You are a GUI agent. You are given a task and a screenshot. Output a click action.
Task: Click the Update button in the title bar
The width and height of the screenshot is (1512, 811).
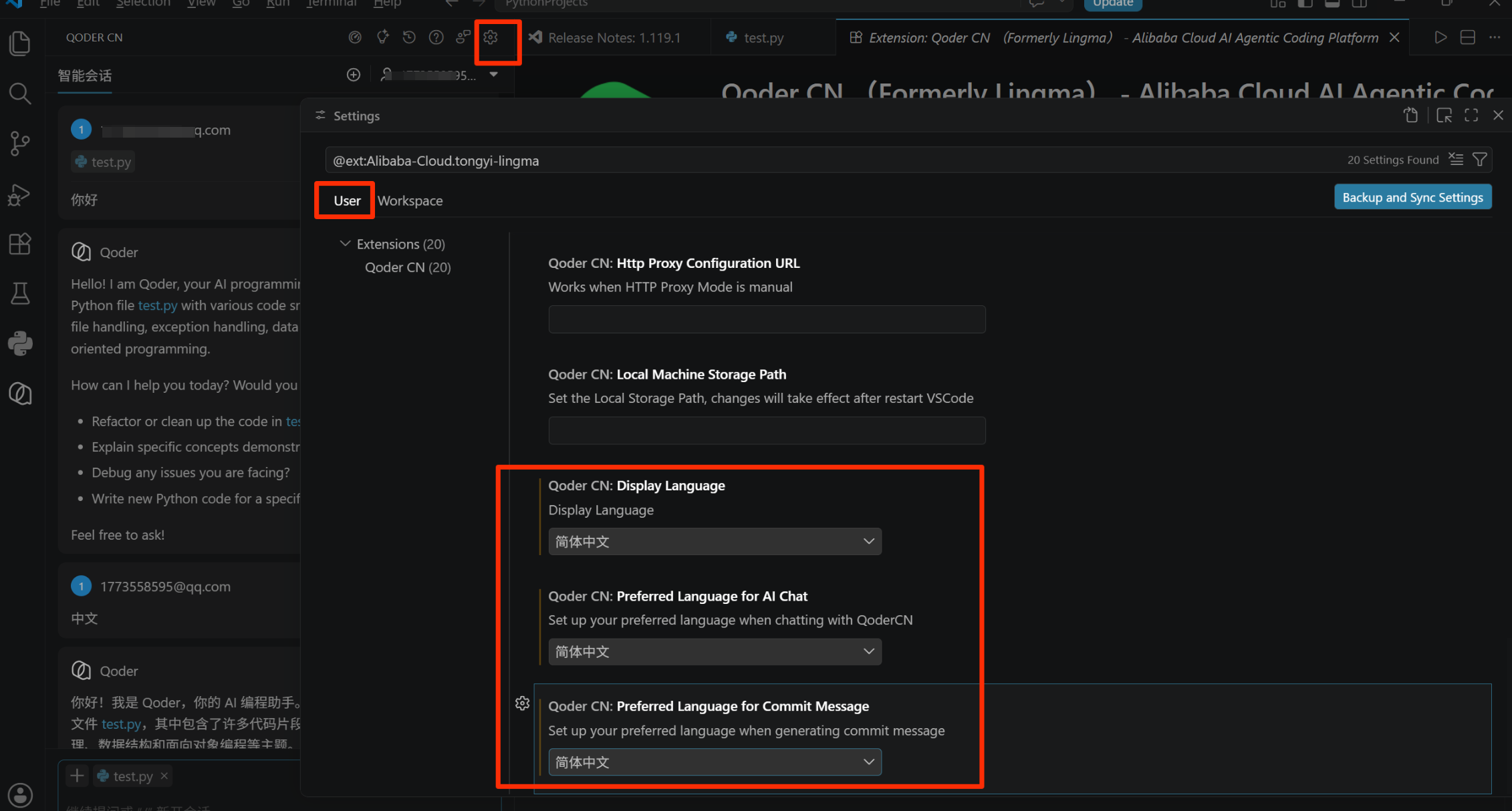pos(1113,4)
